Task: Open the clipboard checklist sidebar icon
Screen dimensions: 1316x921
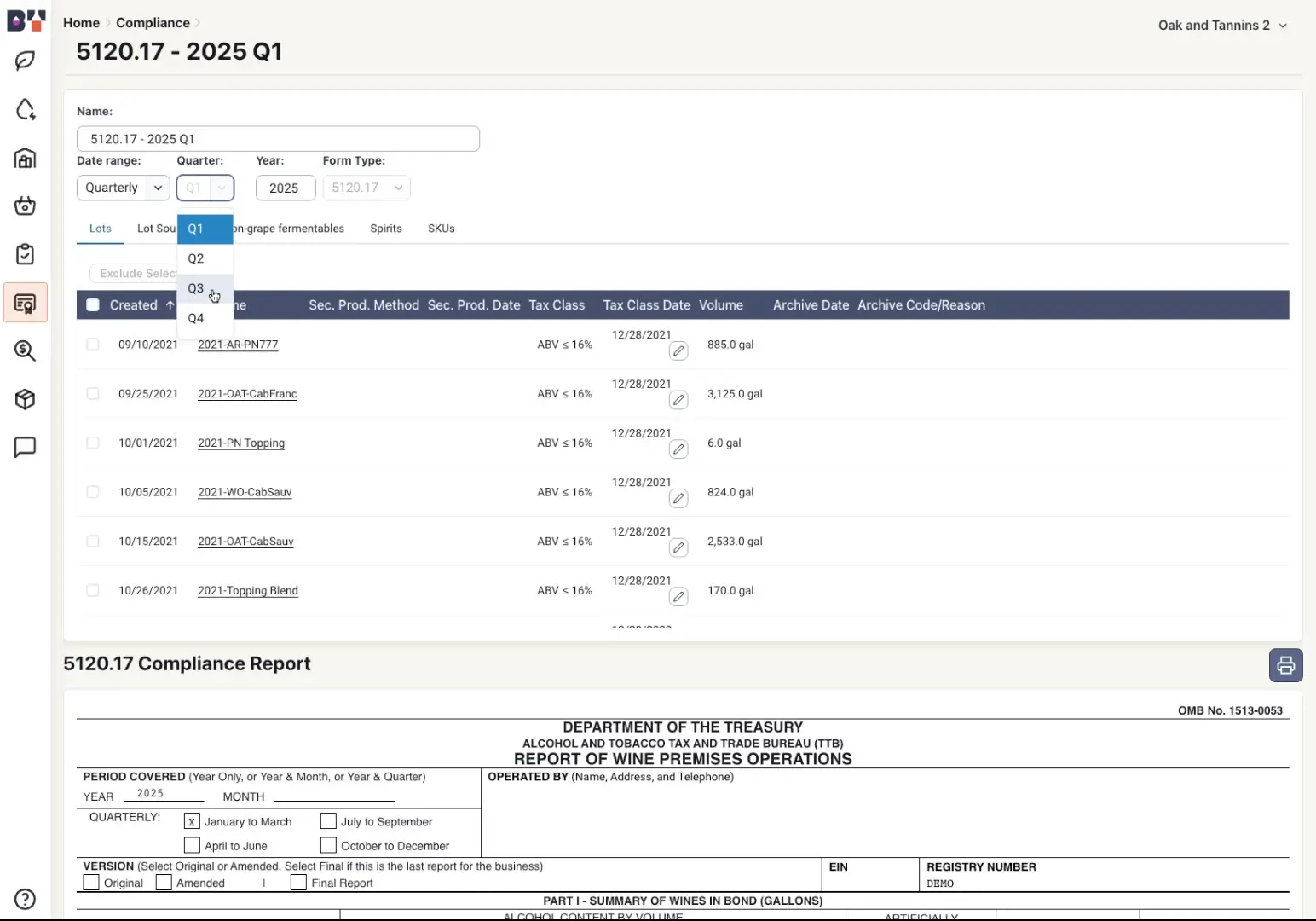Action: coord(26,254)
